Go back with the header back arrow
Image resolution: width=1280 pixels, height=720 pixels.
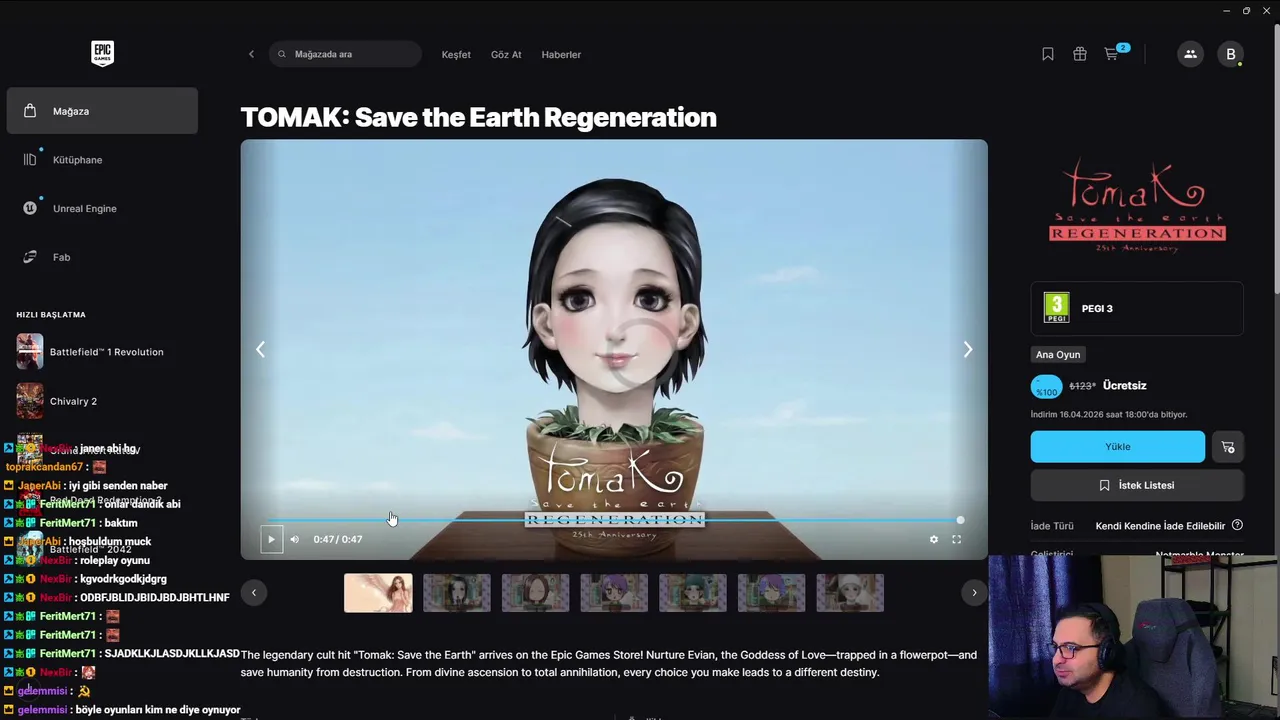click(251, 54)
